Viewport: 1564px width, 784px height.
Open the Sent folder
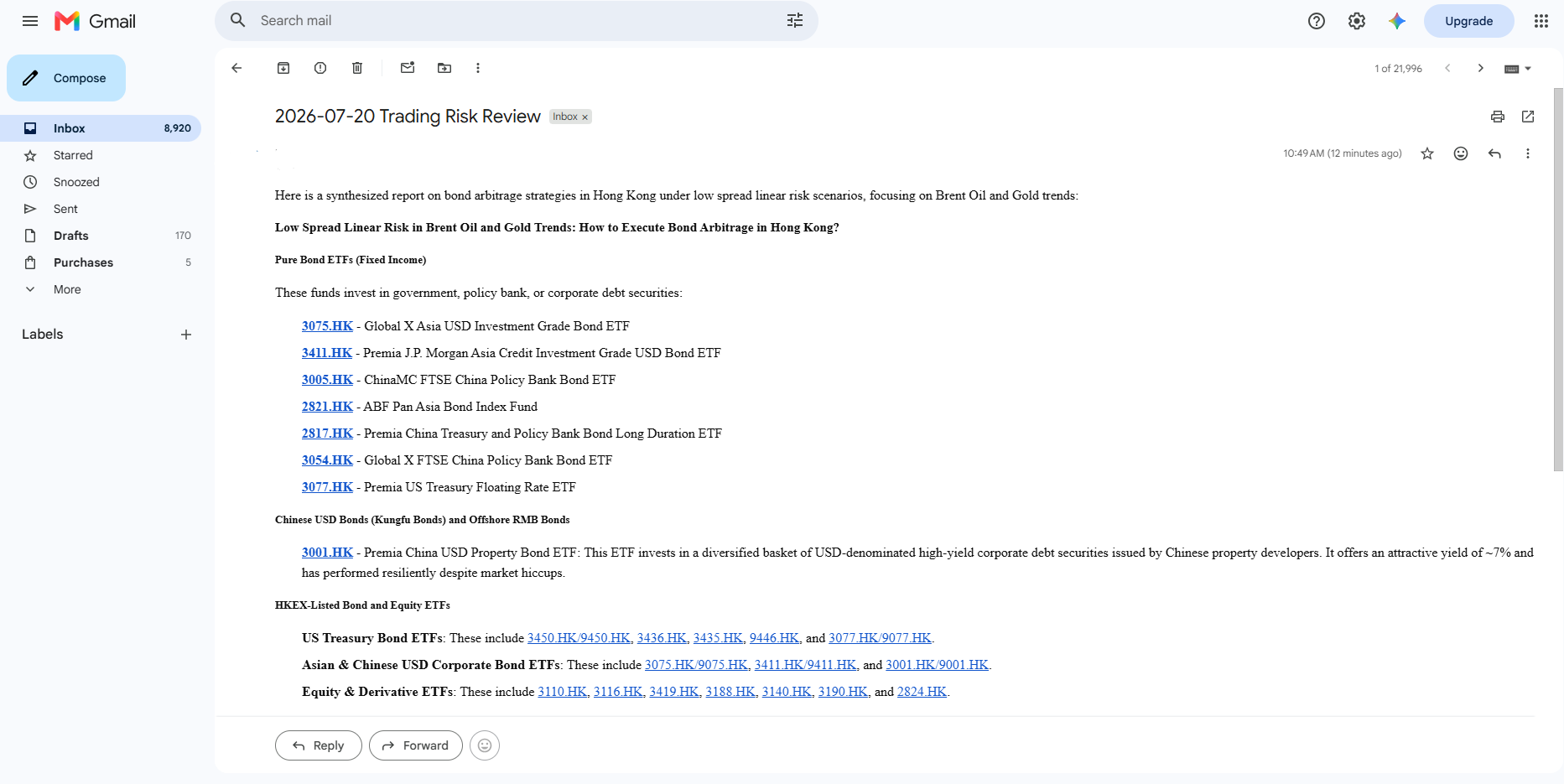pos(101,209)
